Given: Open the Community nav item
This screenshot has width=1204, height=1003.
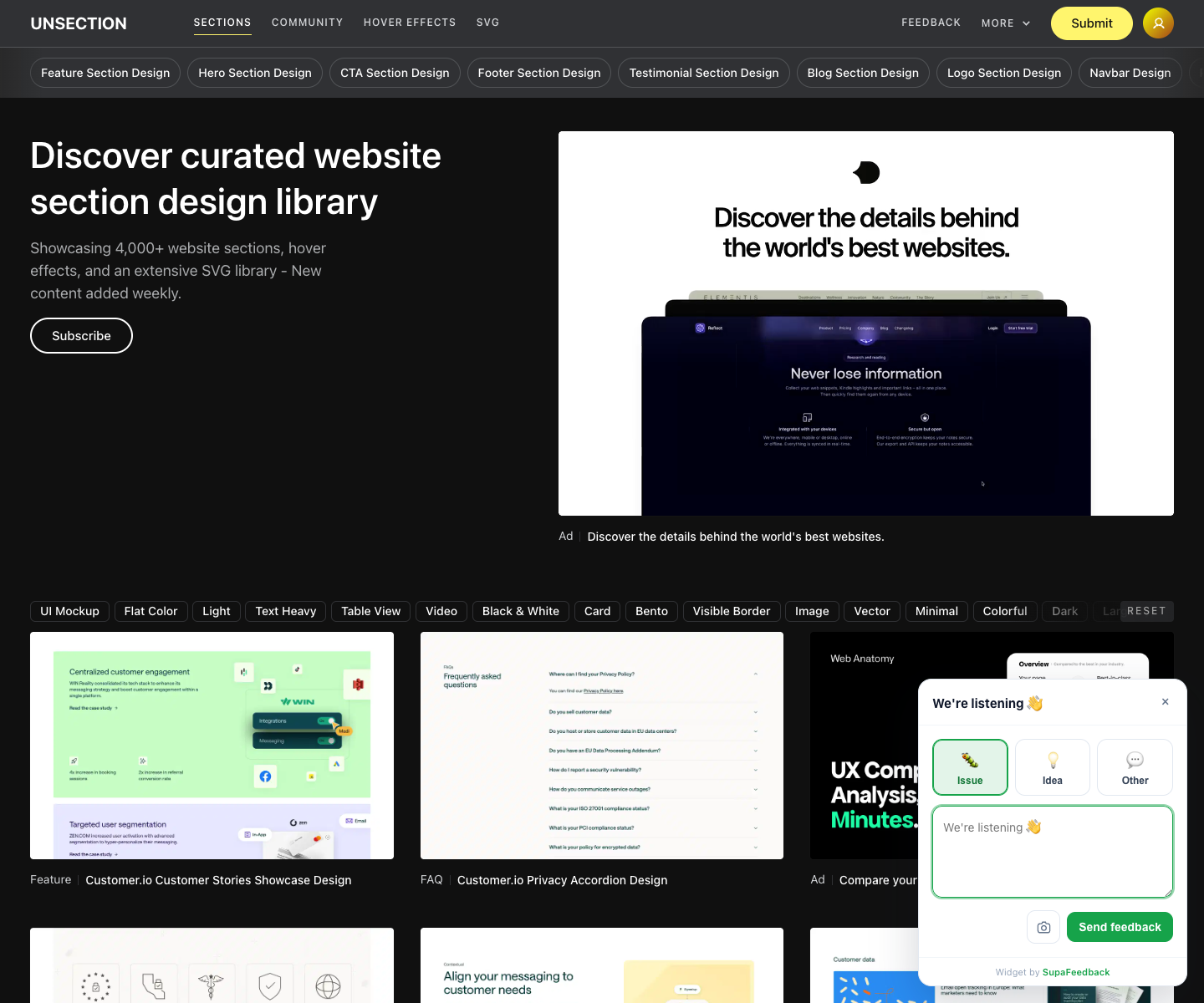Looking at the screenshot, I should tap(308, 23).
